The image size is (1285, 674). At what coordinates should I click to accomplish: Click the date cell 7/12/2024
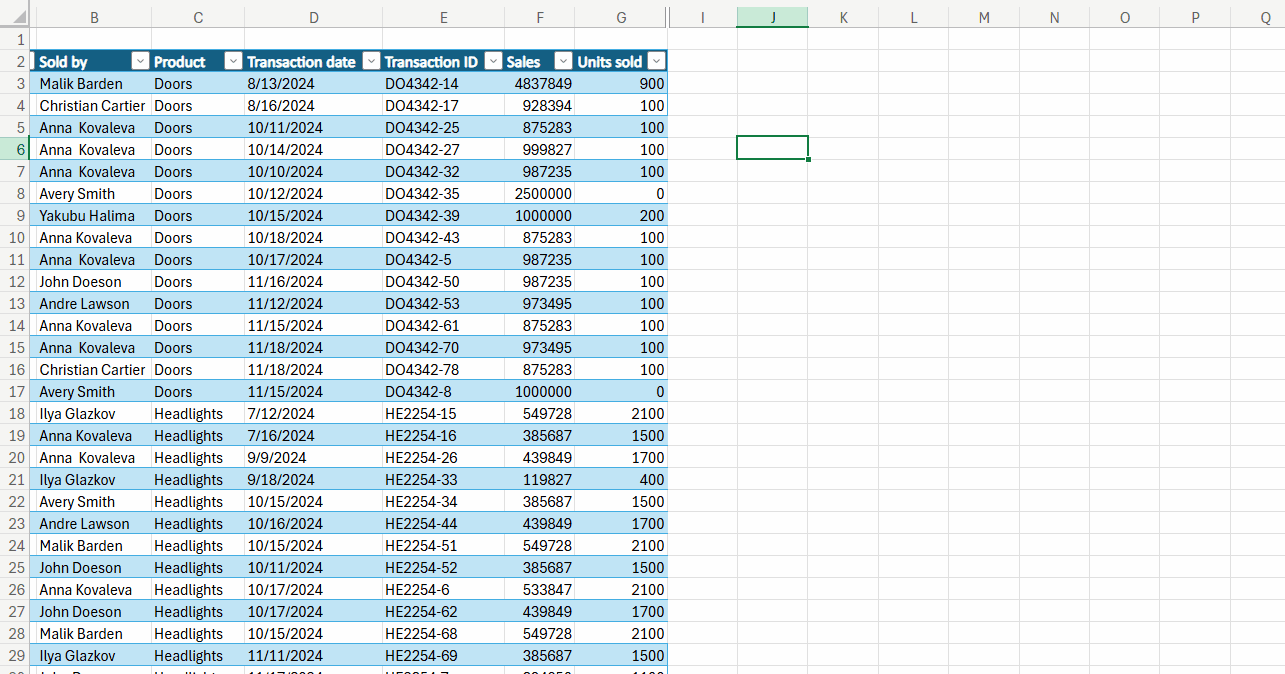click(281, 414)
